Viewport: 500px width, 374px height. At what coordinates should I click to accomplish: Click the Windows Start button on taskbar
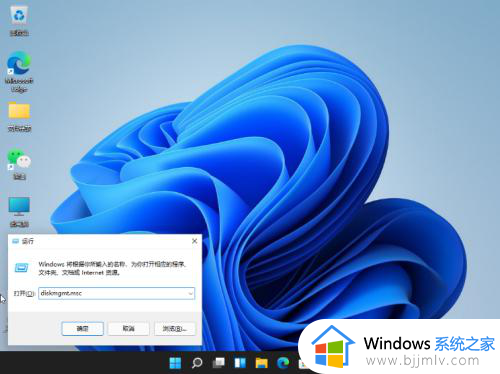click(175, 363)
